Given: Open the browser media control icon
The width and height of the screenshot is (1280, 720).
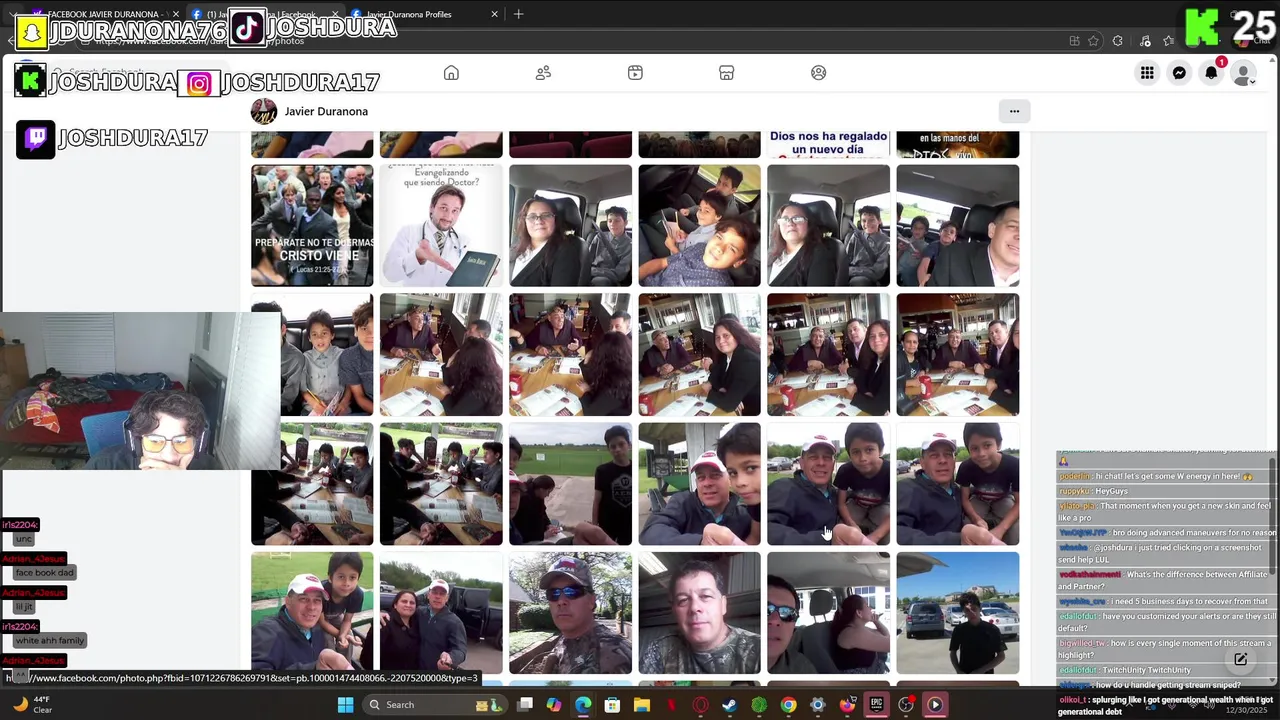Looking at the screenshot, I should coord(1145,41).
